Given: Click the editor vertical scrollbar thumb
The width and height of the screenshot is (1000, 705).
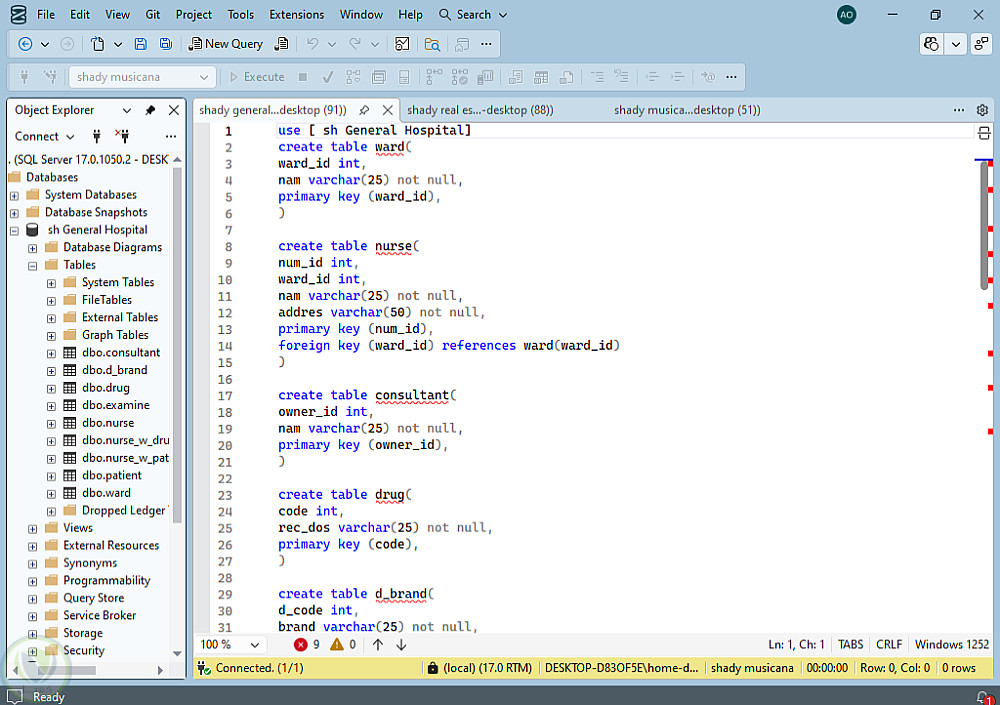Looking at the screenshot, I should (984, 225).
